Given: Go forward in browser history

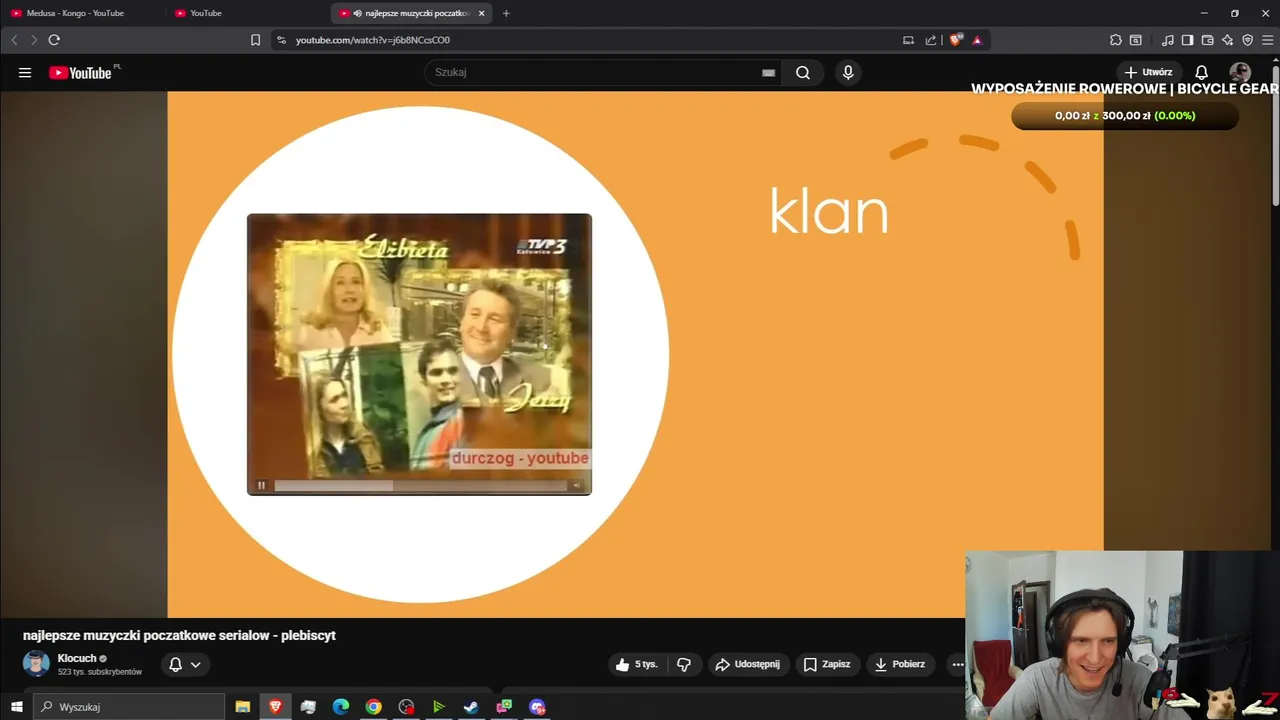Looking at the screenshot, I should [33, 40].
